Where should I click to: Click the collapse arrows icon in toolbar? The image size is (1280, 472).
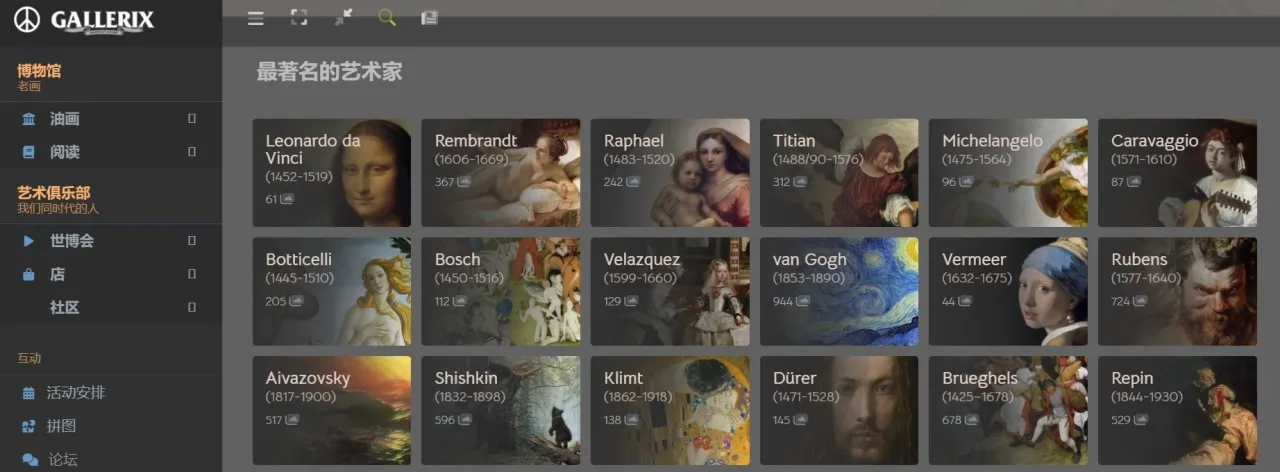pos(343,17)
